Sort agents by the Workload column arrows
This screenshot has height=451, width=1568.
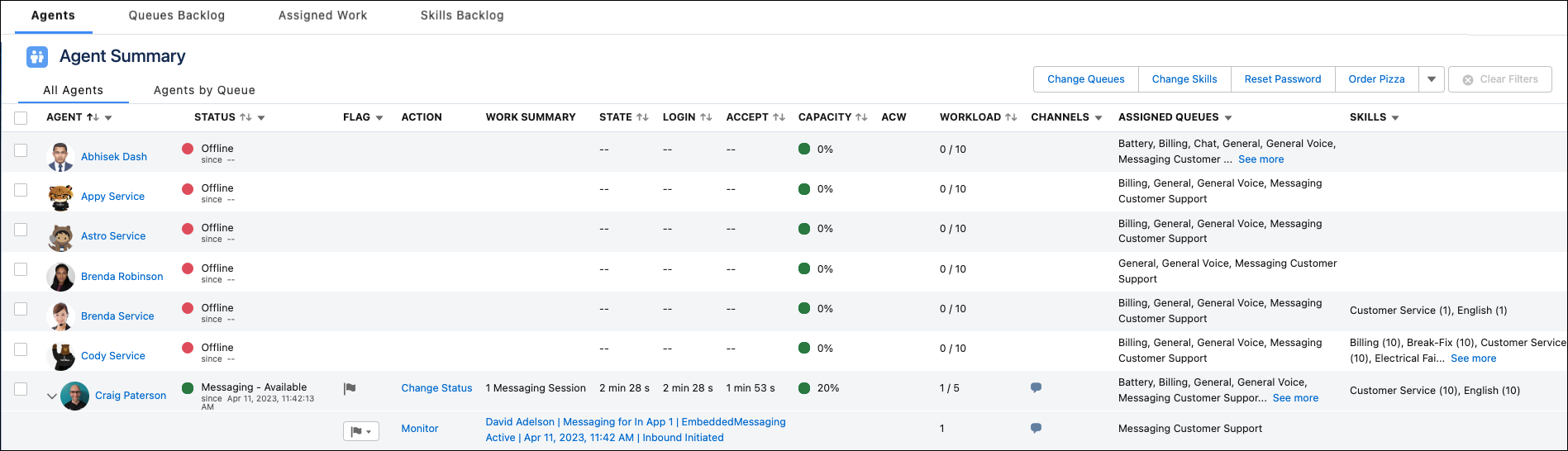click(1011, 117)
